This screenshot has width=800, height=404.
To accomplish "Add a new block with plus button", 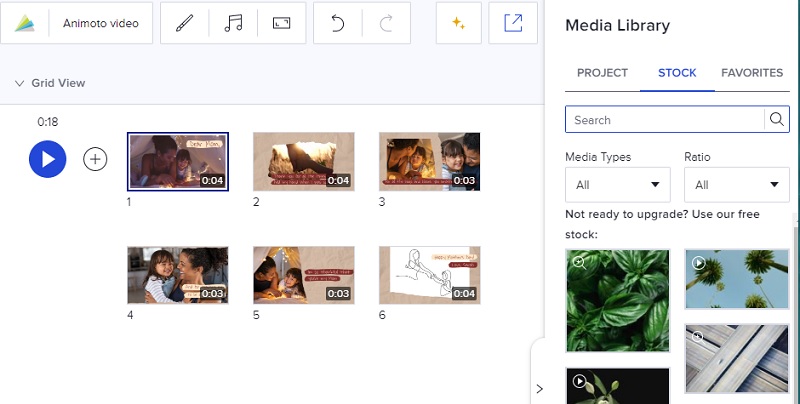I will pyautogui.click(x=95, y=159).
